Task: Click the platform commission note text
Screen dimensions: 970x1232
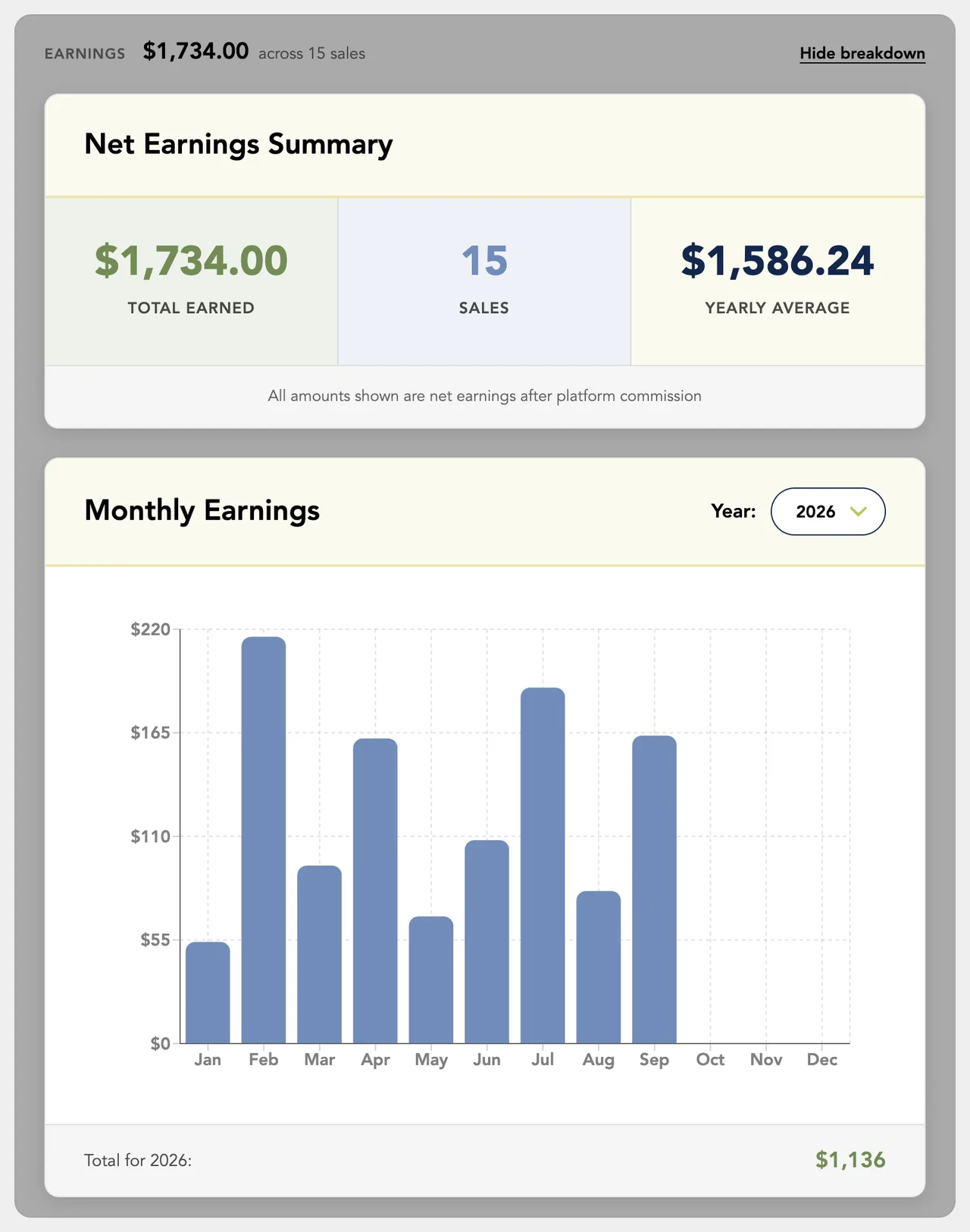Action: click(x=485, y=396)
